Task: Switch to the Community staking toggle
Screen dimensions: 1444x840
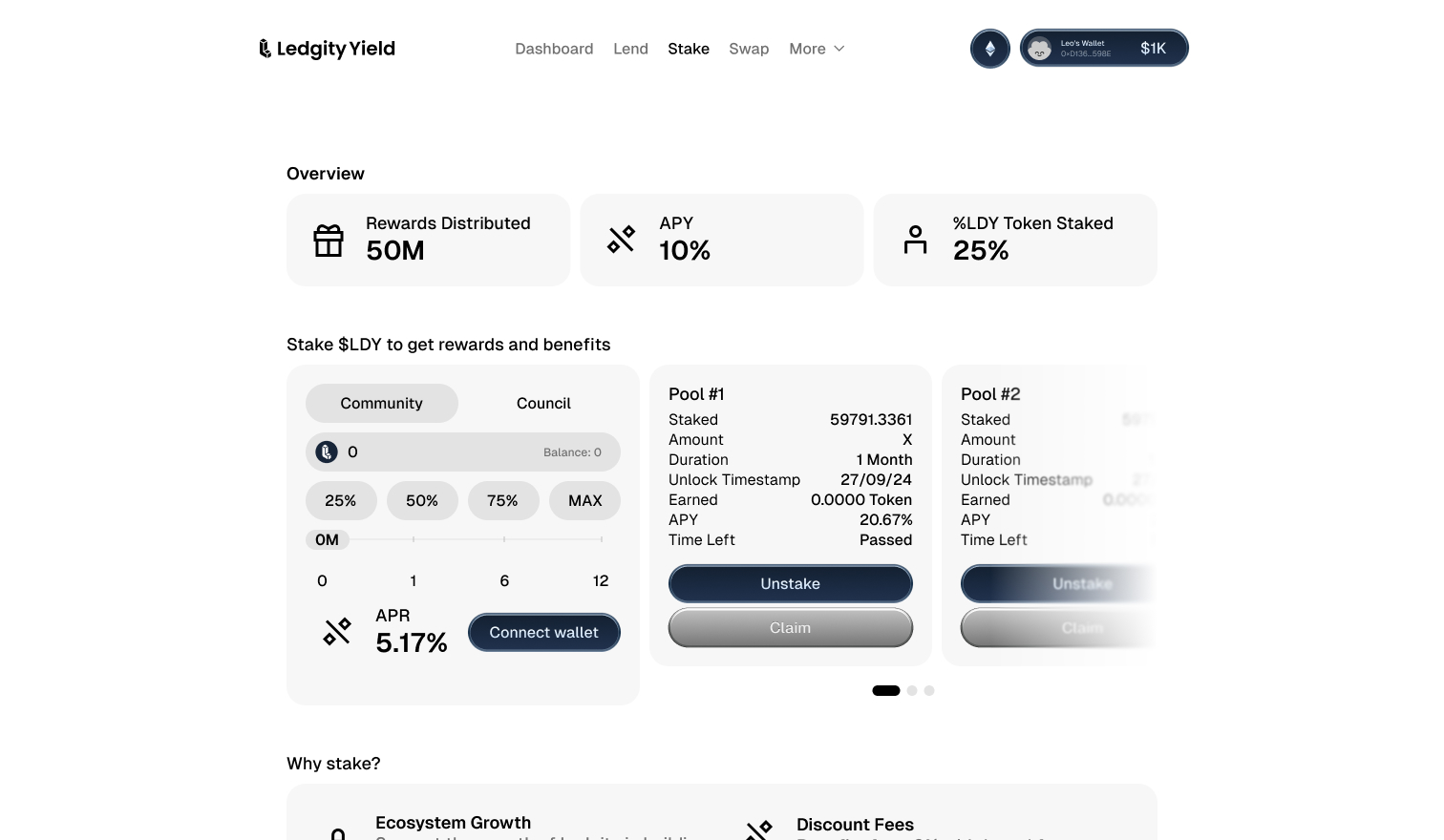Action: [x=382, y=404]
